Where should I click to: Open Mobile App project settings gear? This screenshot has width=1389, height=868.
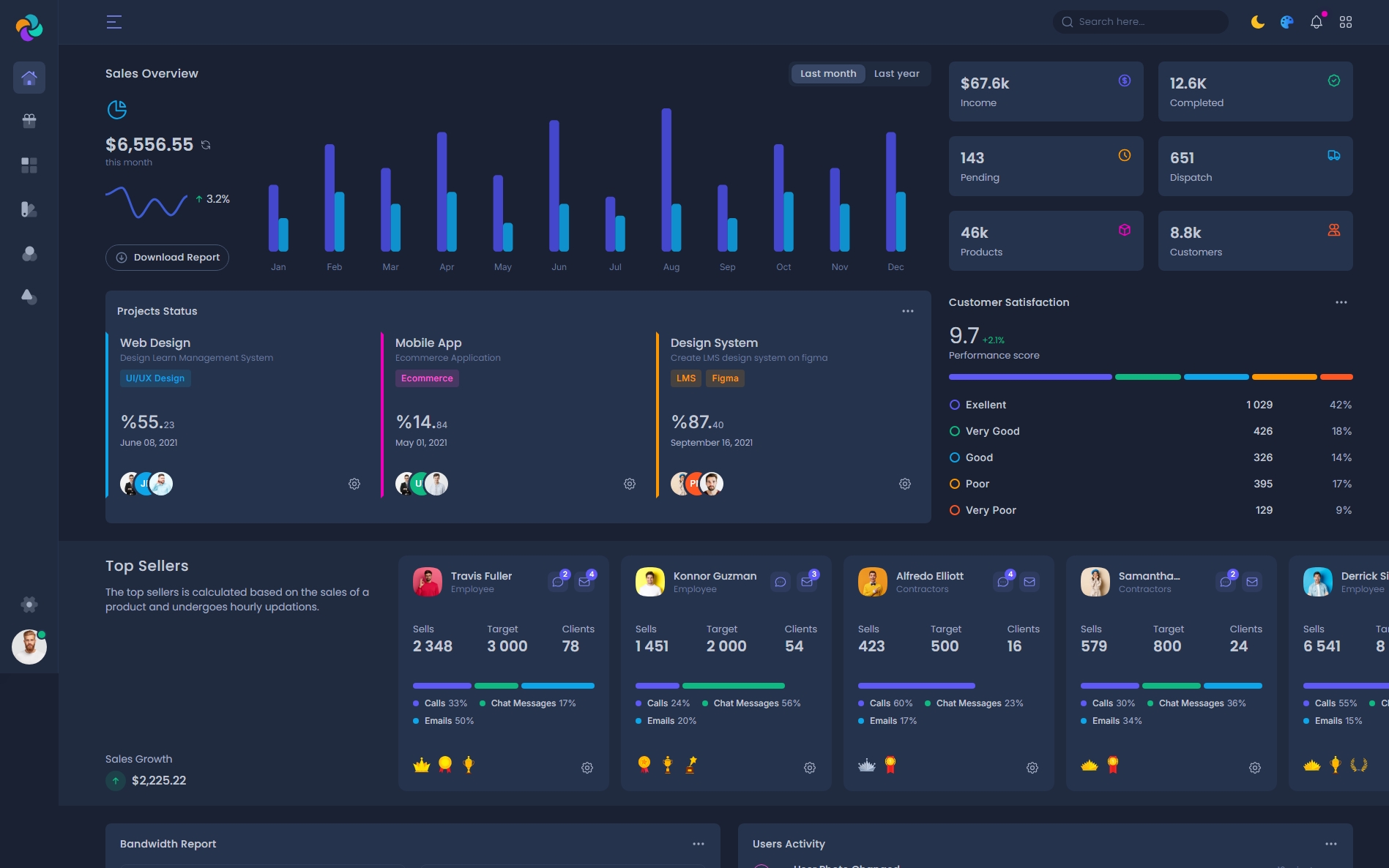(x=630, y=484)
